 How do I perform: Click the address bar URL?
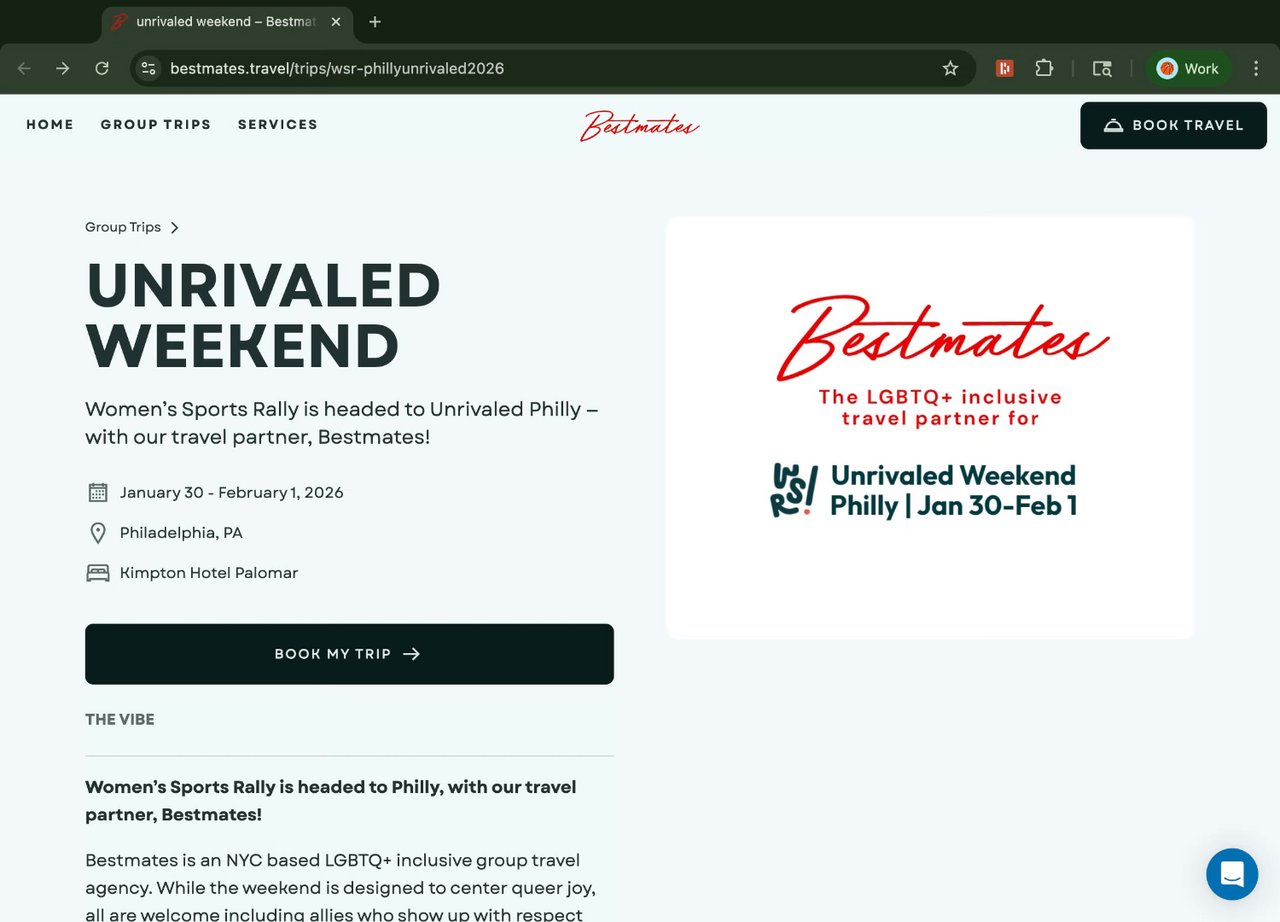(x=337, y=69)
